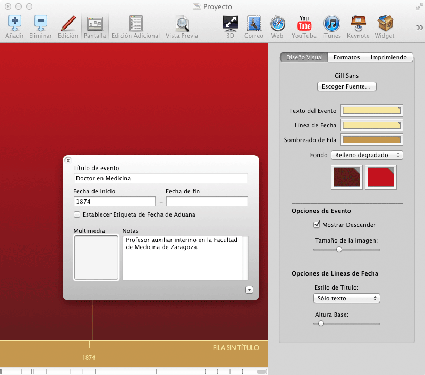
Task: Click the Añadir add event icon
Action: tap(14, 23)
